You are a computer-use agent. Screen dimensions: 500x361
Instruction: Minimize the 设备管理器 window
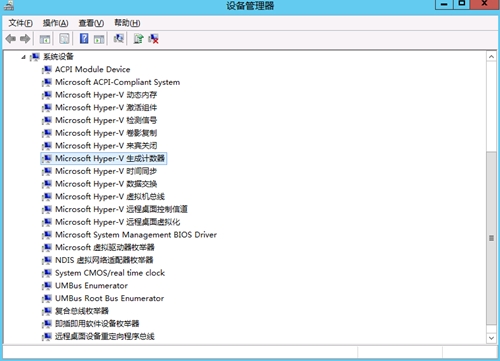point(444,4)
